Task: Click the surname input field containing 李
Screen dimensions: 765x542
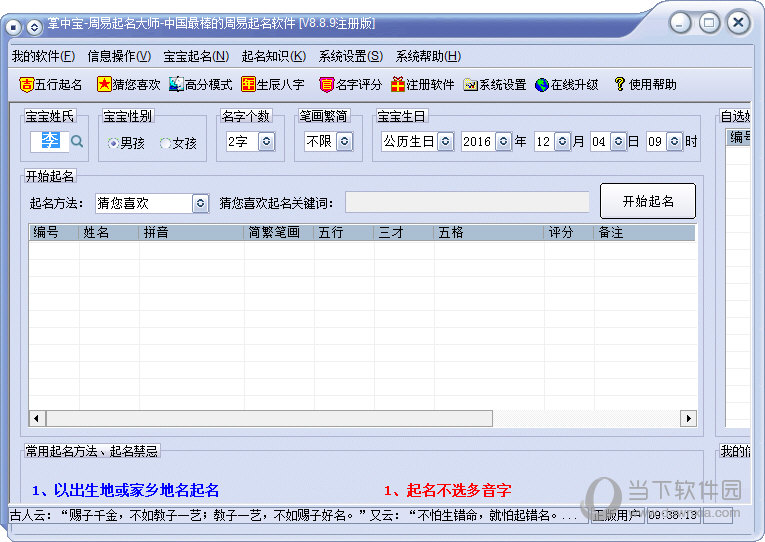Action: pos(50,141)
